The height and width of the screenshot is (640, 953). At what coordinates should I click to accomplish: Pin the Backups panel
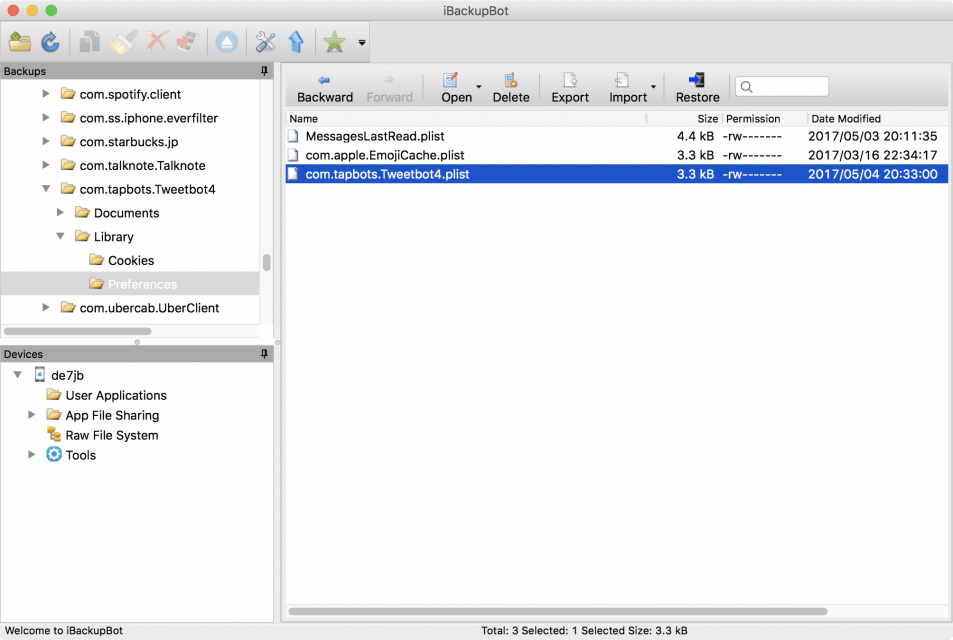click(x=264, y=71)
